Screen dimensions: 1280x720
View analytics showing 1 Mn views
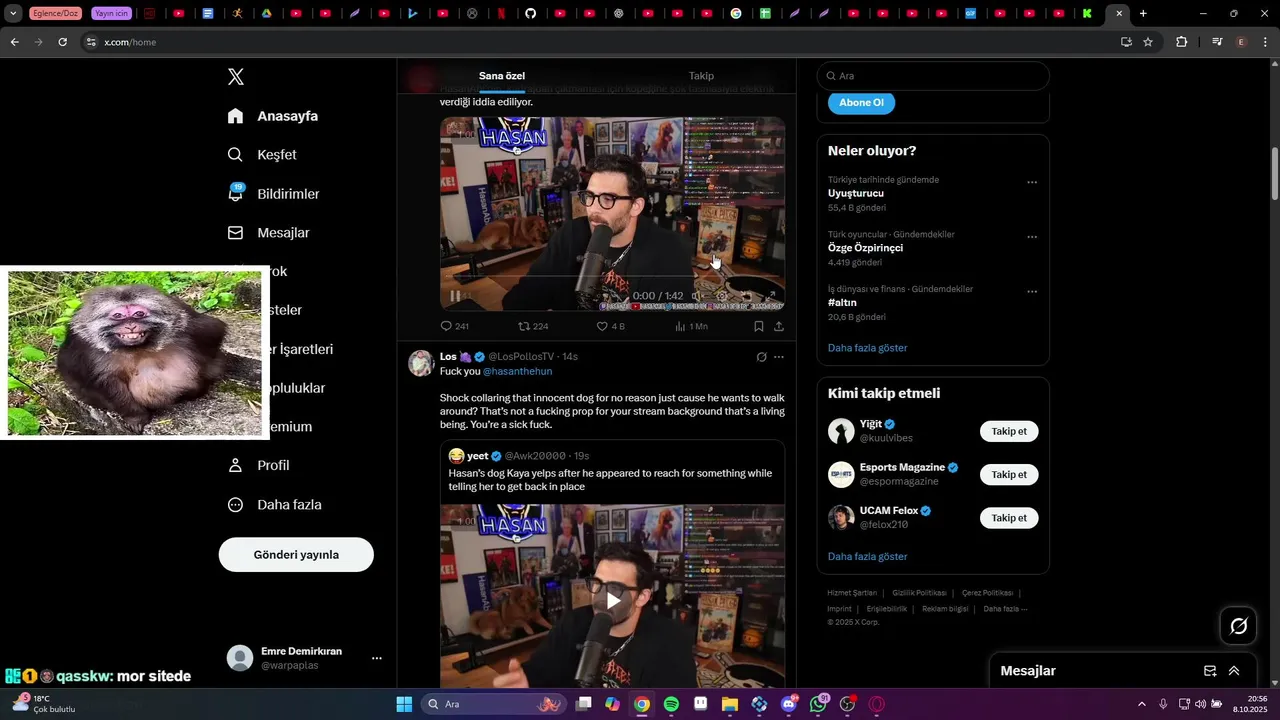point(691,326)
